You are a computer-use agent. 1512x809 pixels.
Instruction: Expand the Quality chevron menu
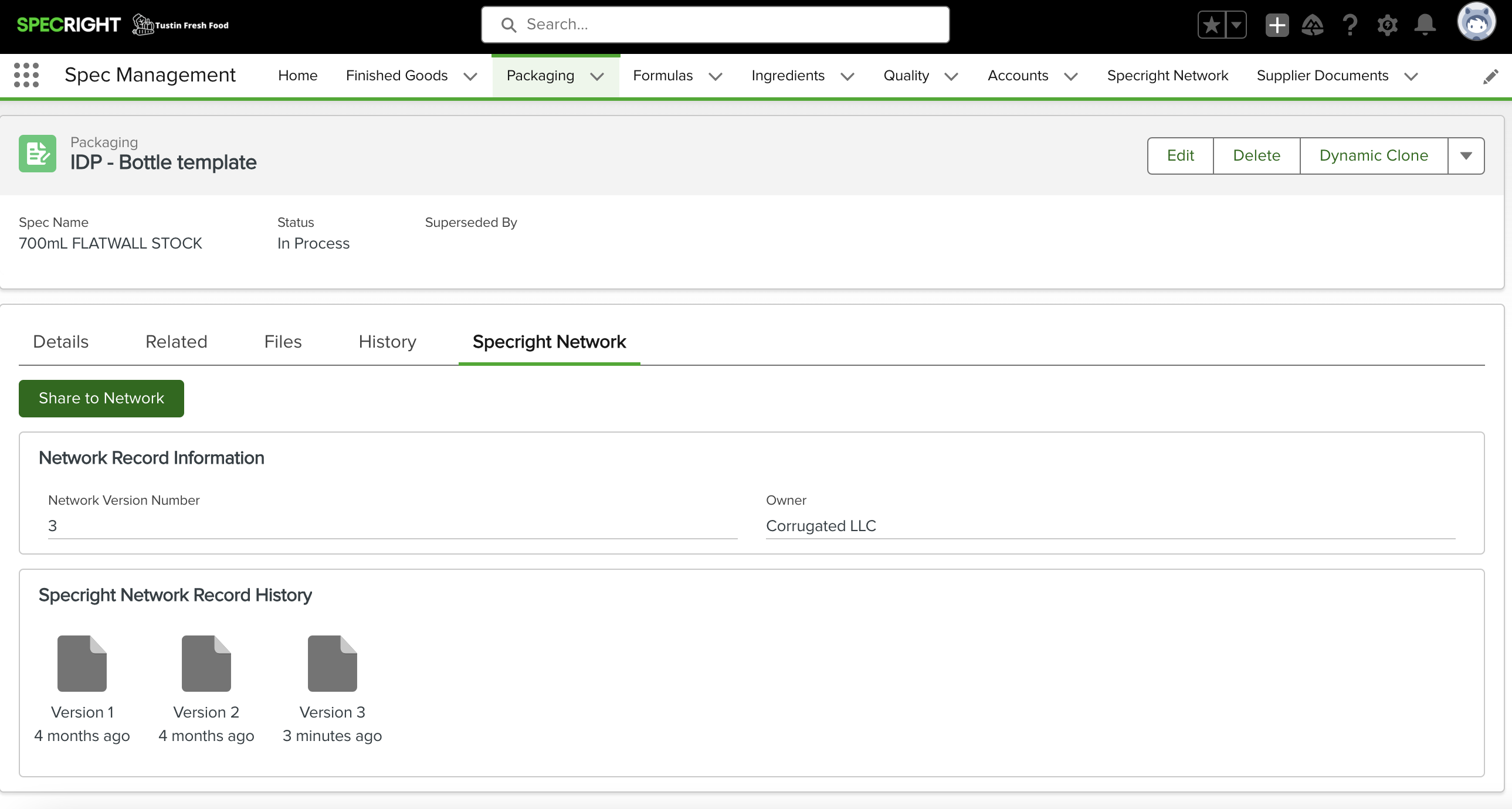951,76
